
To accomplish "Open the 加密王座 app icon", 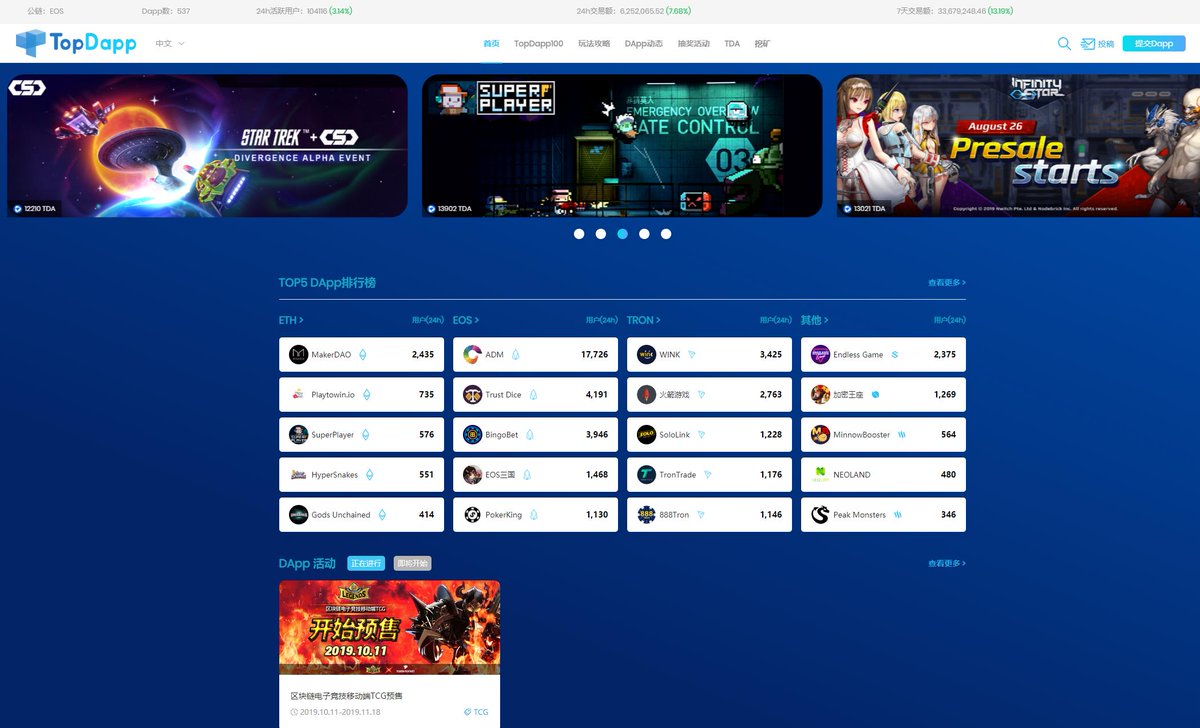I will click(820, 395).
